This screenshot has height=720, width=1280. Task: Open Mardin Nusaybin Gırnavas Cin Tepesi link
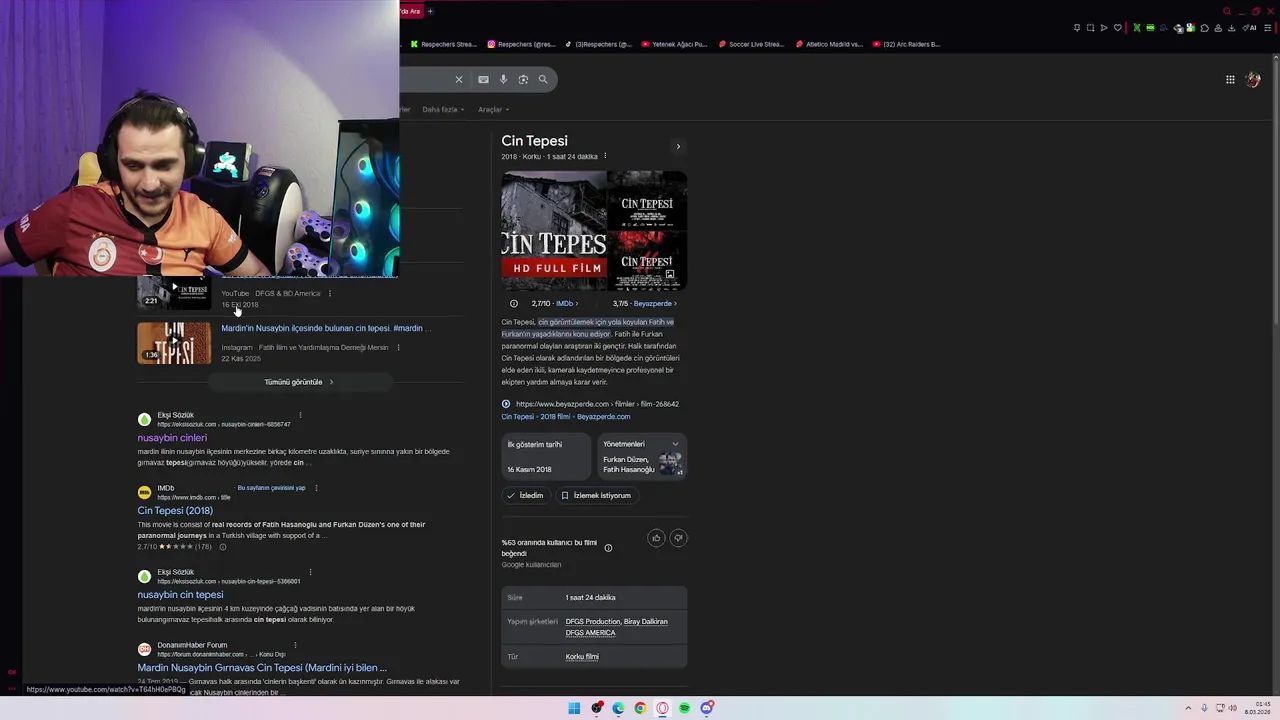(x=262, y=668)
